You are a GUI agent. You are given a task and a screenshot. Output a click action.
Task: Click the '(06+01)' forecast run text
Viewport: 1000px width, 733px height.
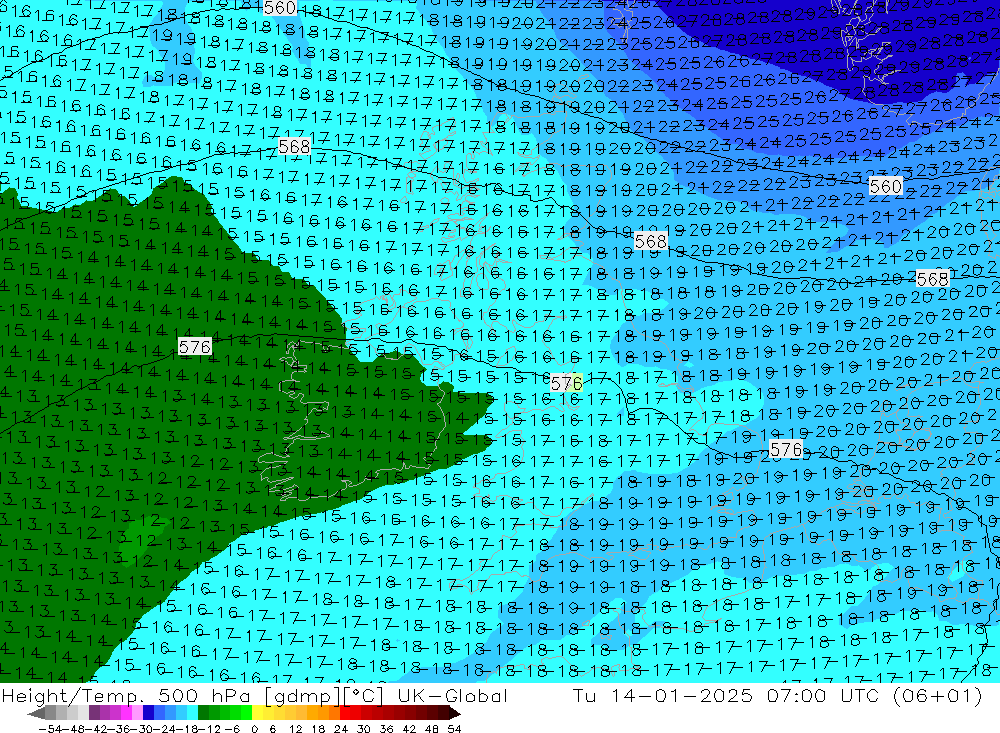(x=938, y=695)
